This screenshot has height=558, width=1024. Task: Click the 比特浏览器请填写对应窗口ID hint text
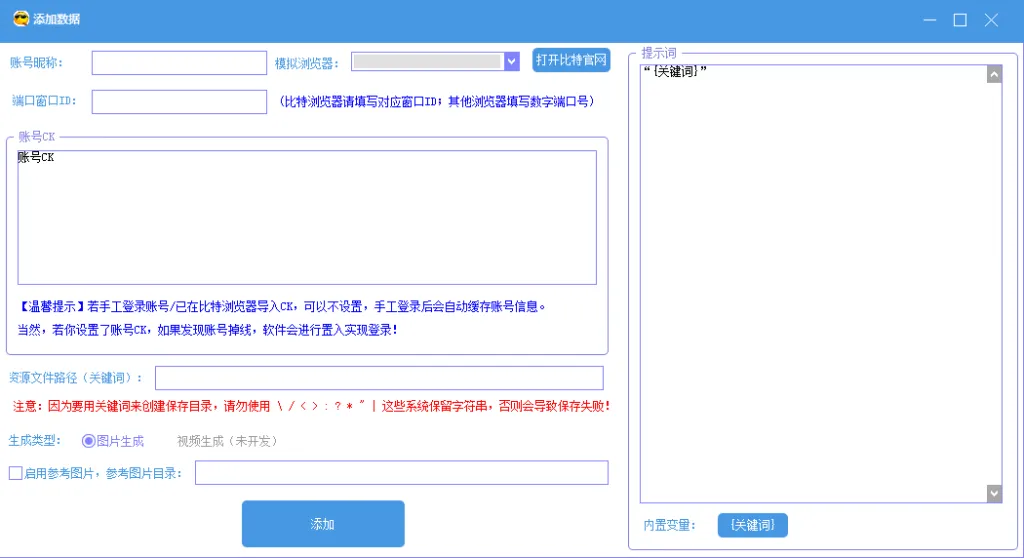tap(436, 101)
